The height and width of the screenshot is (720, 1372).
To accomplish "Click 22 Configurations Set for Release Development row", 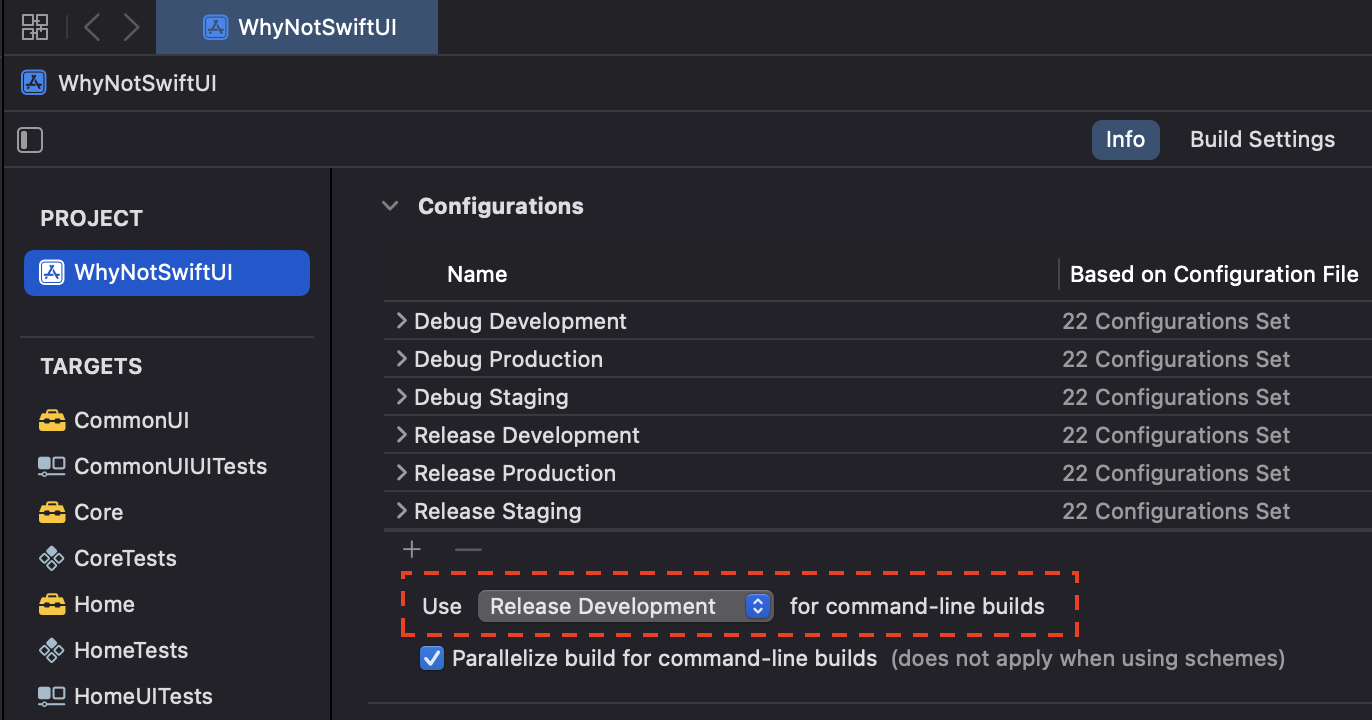I will tap(1176, 435).
